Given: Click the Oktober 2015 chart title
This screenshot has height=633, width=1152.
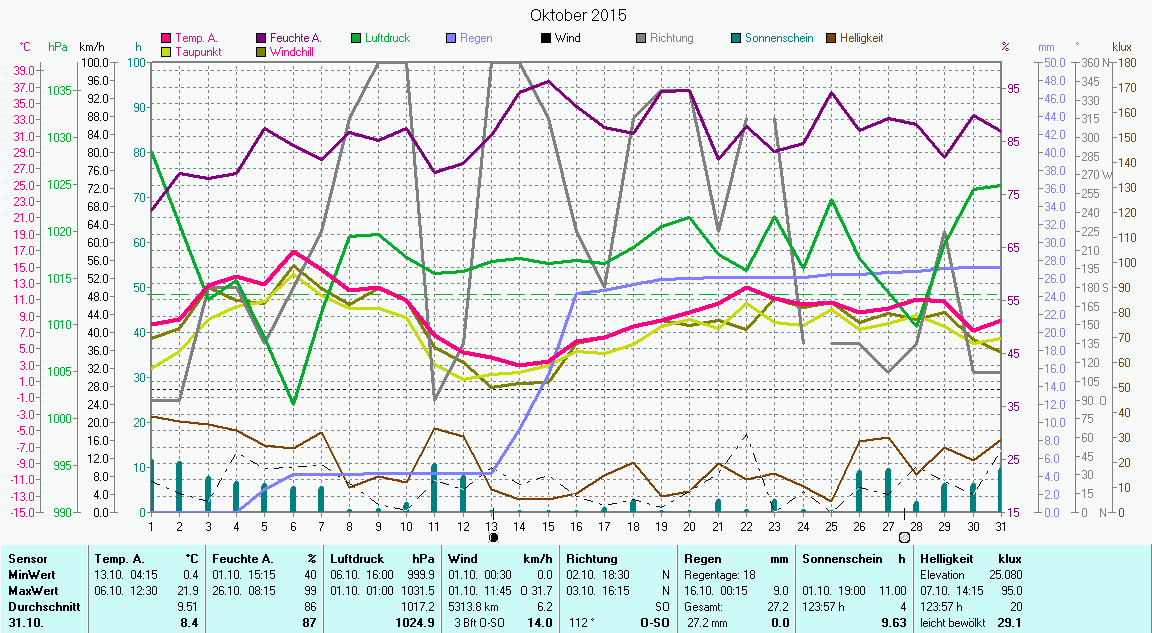Looking at the screenshot, I should click(578, 15).
